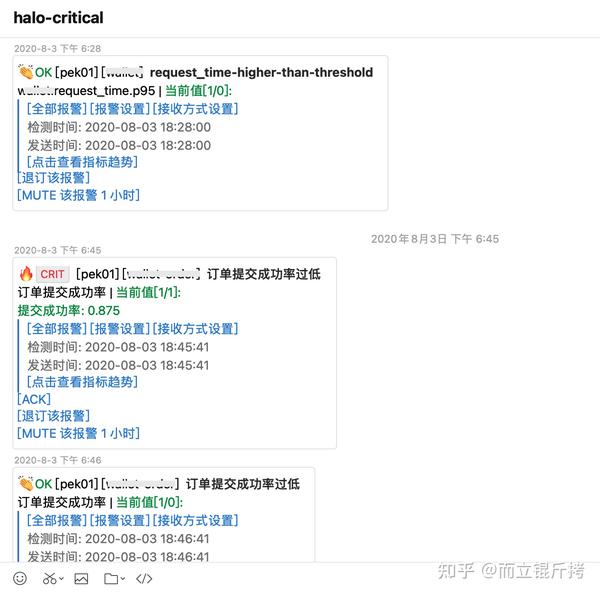Screen dimensions: 600x595
Task: Click the send image icon
Action: tap(81, 578)
